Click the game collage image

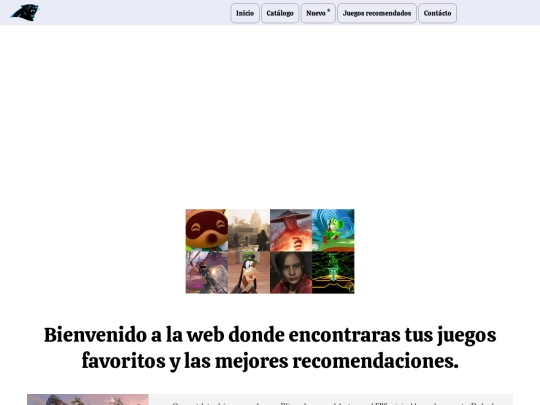click(270, 251)
